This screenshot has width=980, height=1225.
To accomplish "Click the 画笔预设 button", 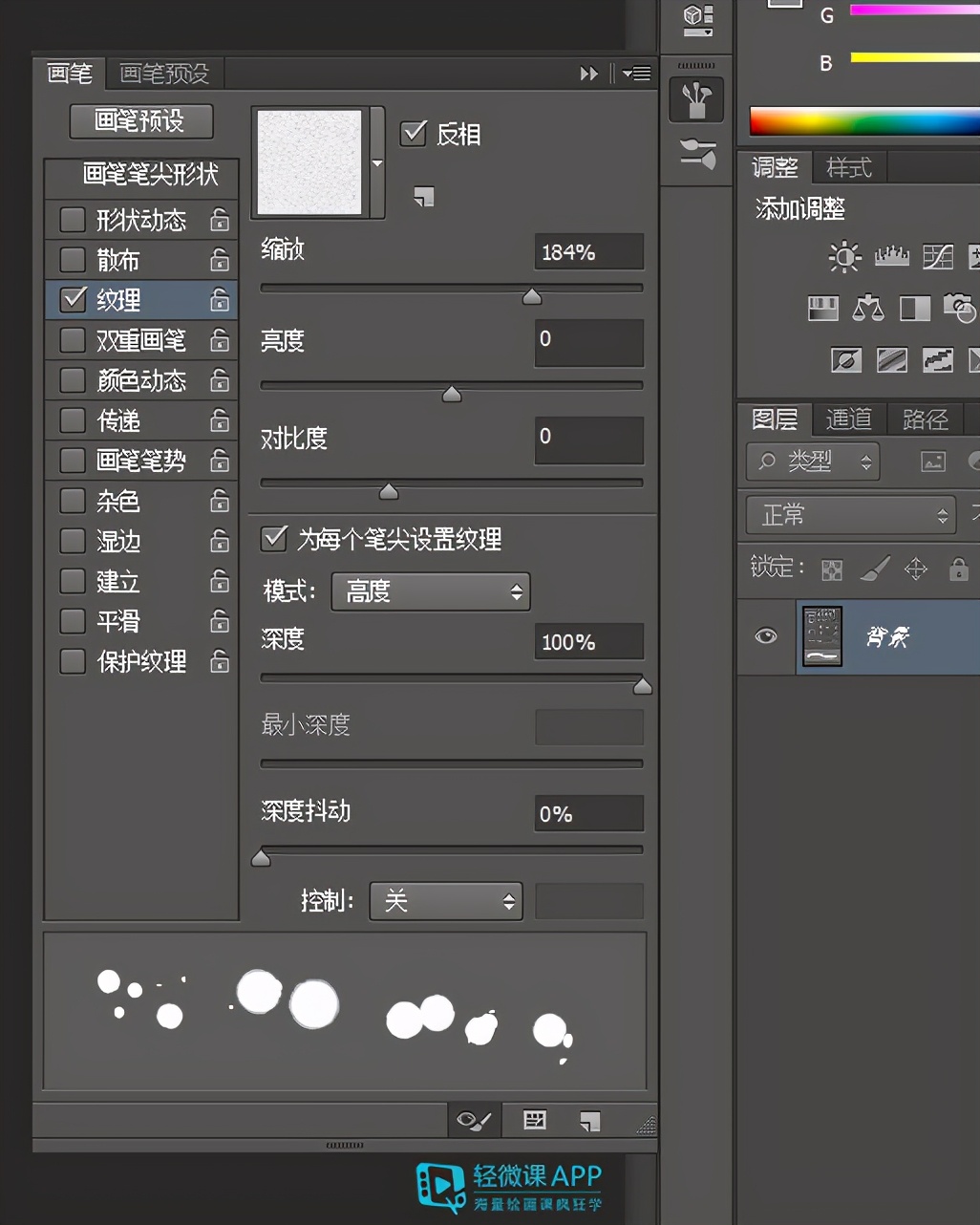I will coord(140,121).
